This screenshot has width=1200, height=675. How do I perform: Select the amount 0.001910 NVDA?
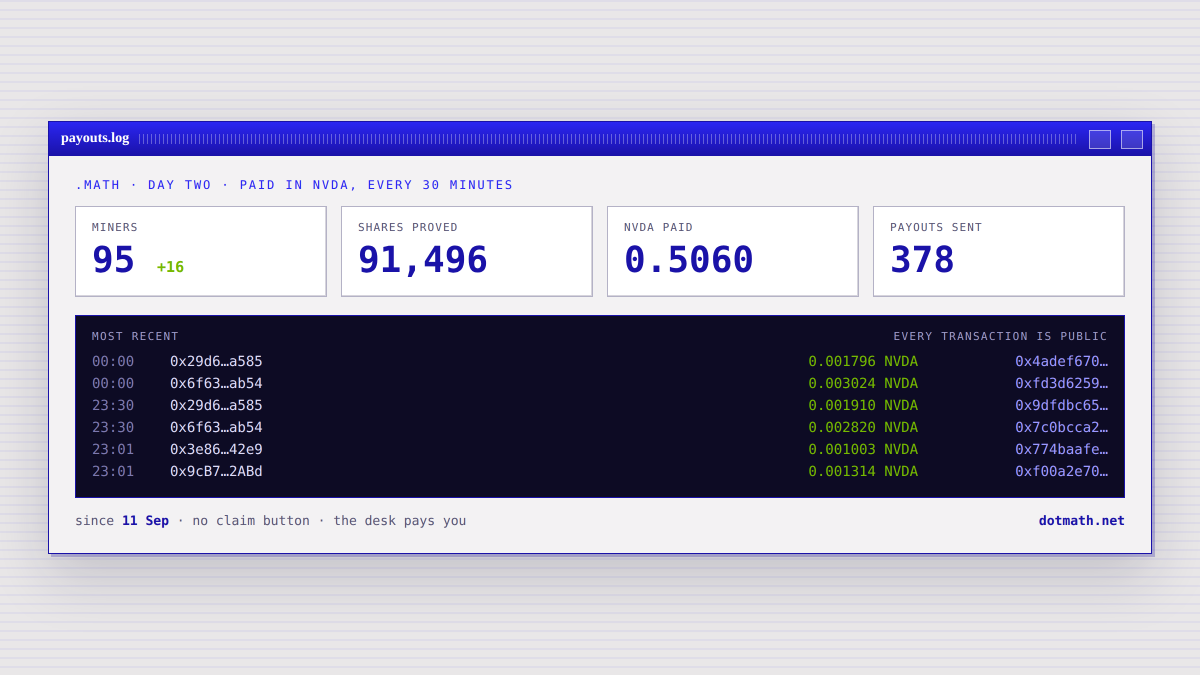(863, 405)
